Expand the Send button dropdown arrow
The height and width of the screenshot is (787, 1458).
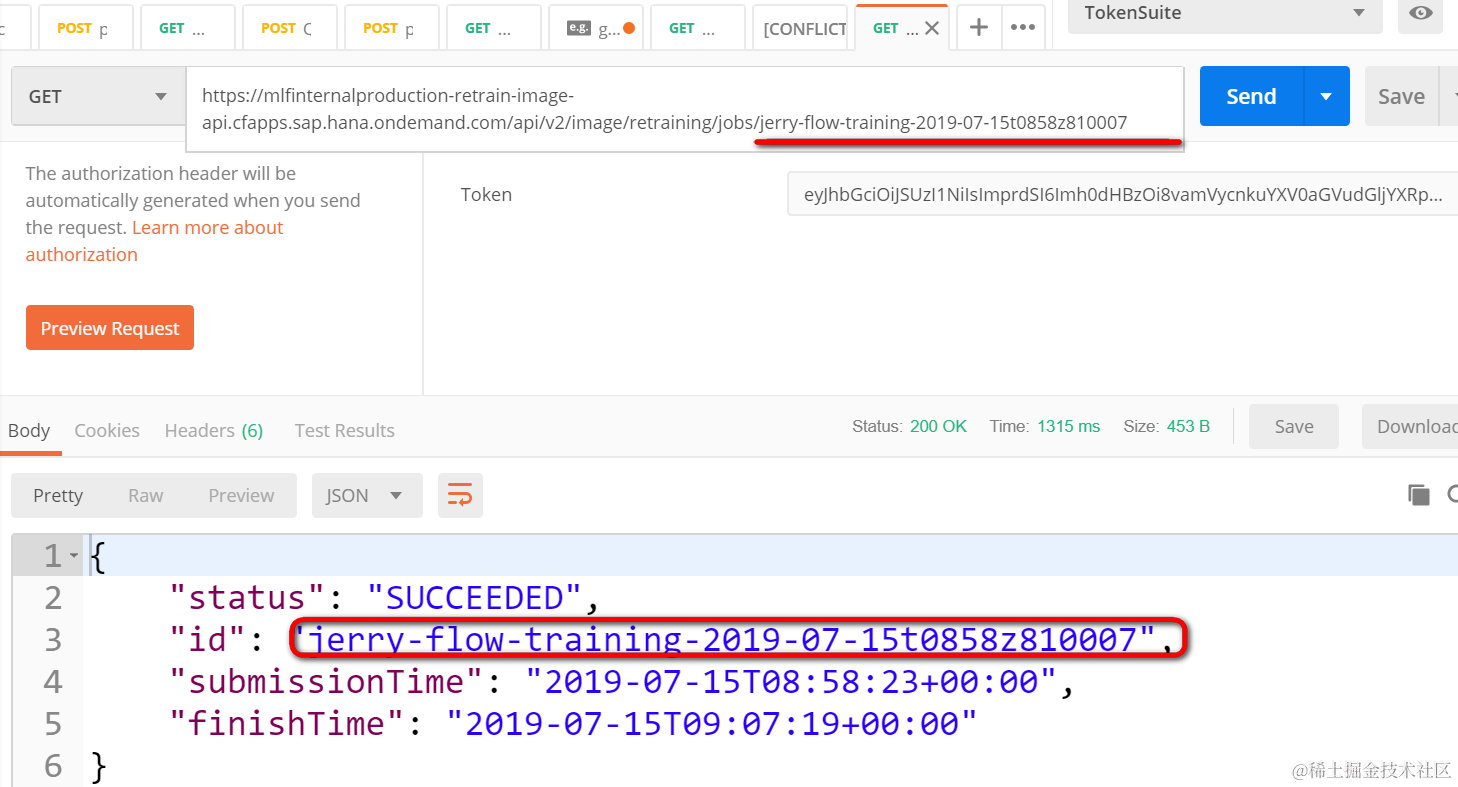click(x=1326, y=97)
